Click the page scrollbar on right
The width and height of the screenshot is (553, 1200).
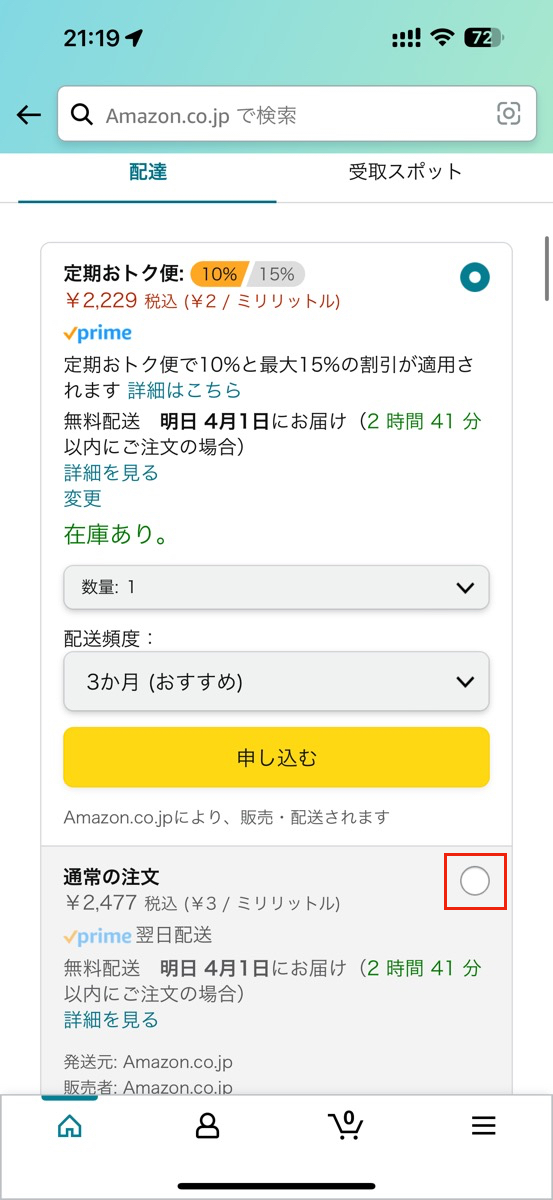547,268
